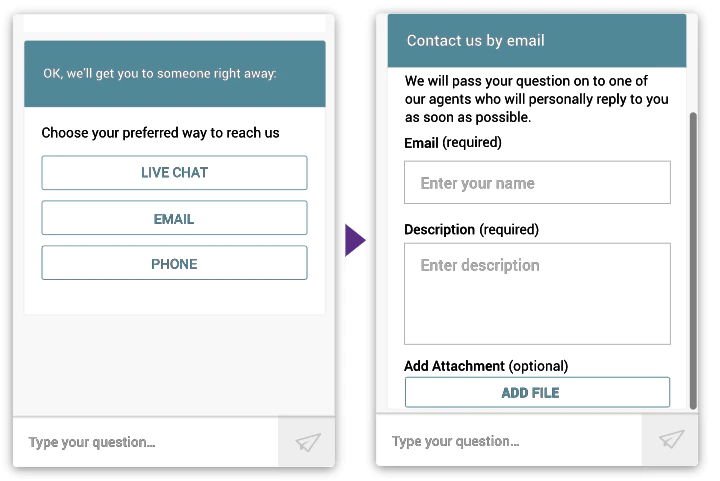The image size is (720, 481).
Task: Click the purple arrow between panels
Action: pos(355,240)
